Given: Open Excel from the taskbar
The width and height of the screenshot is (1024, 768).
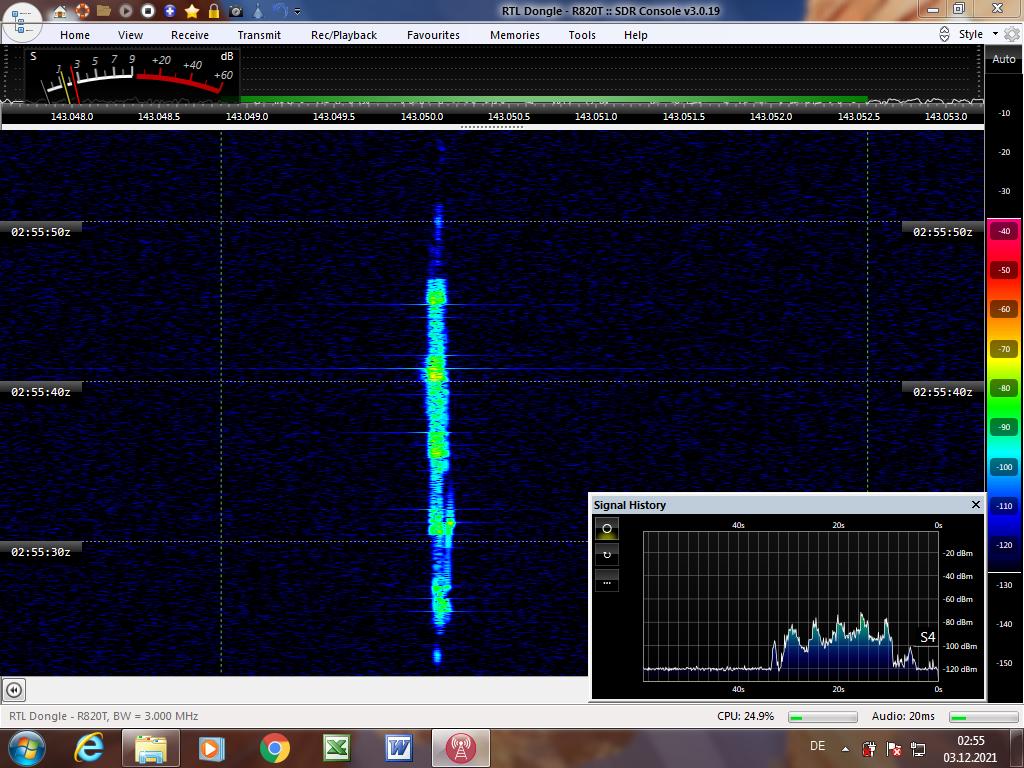Looking at the screenshot, I should [336, 748].
